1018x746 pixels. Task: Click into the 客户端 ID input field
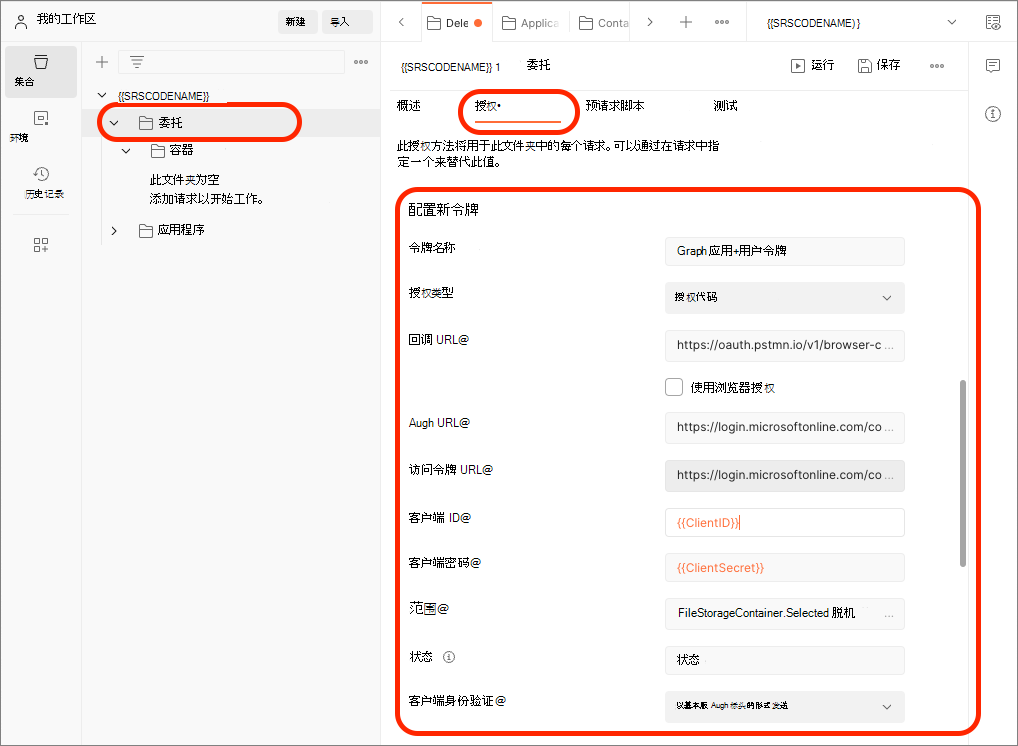point(784,522)
